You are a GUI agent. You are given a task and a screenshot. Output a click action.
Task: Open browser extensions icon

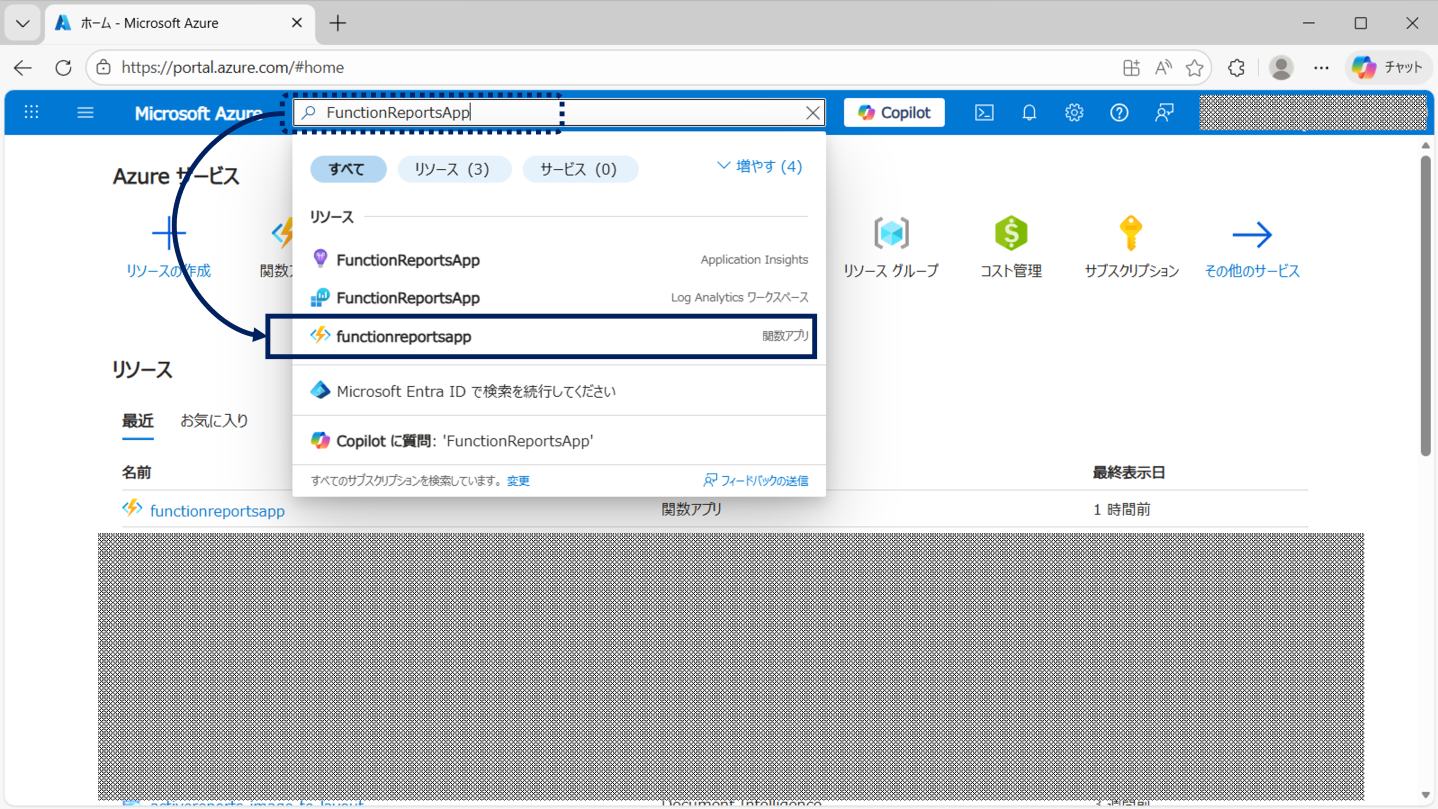click(x=1237, y=68)
